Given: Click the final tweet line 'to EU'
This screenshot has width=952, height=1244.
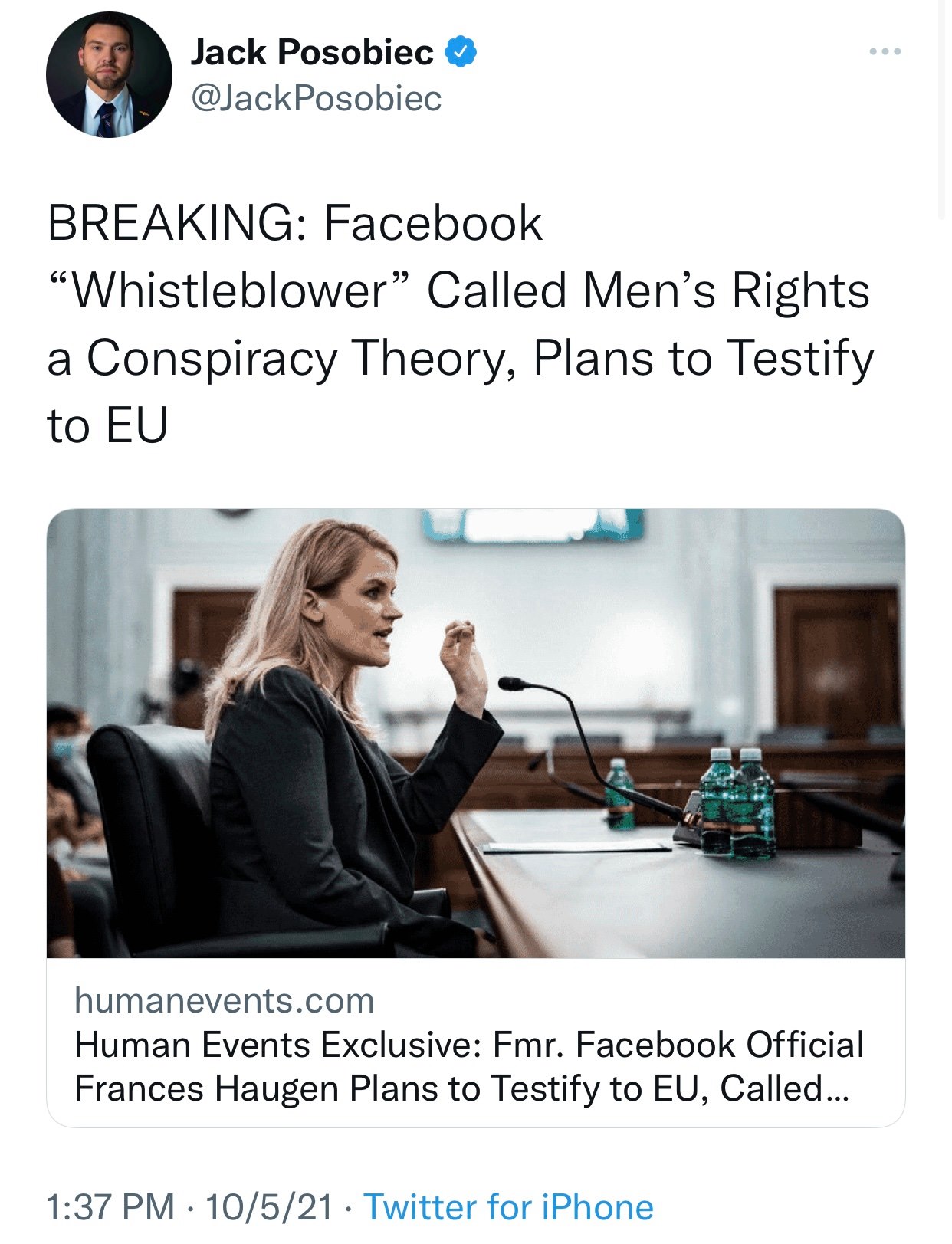Looking at the screenshot, I should tap(107, 425).
